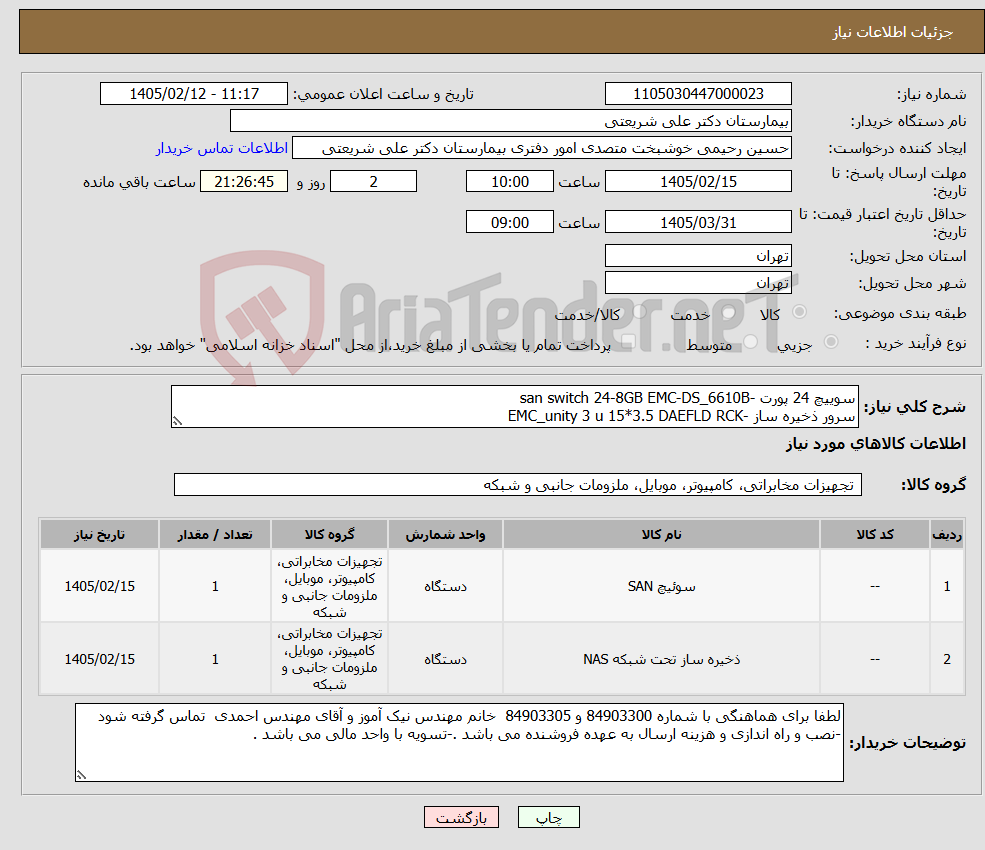The height and width of the screenshot is (850, 985).
Task: Click the نام کالا column header
Action: [x=661, y=534]
